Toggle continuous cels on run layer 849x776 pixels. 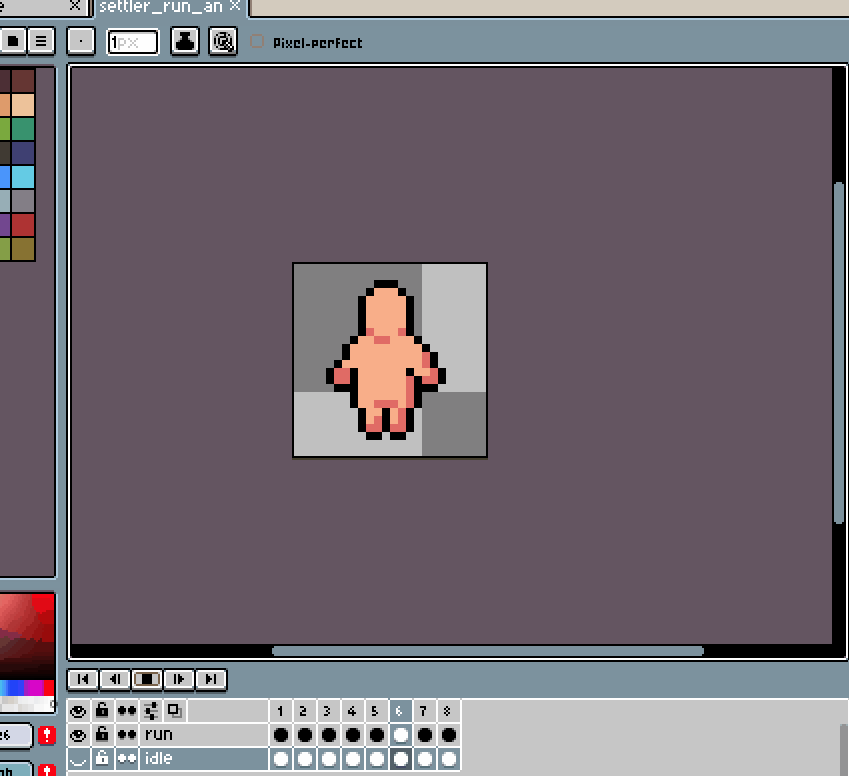(x=127, y=734)
